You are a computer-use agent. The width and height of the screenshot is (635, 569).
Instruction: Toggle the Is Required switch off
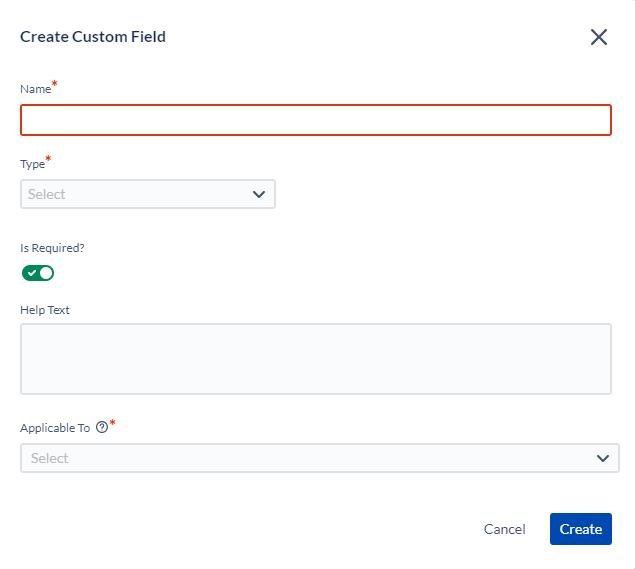click(x=38, y=273)
